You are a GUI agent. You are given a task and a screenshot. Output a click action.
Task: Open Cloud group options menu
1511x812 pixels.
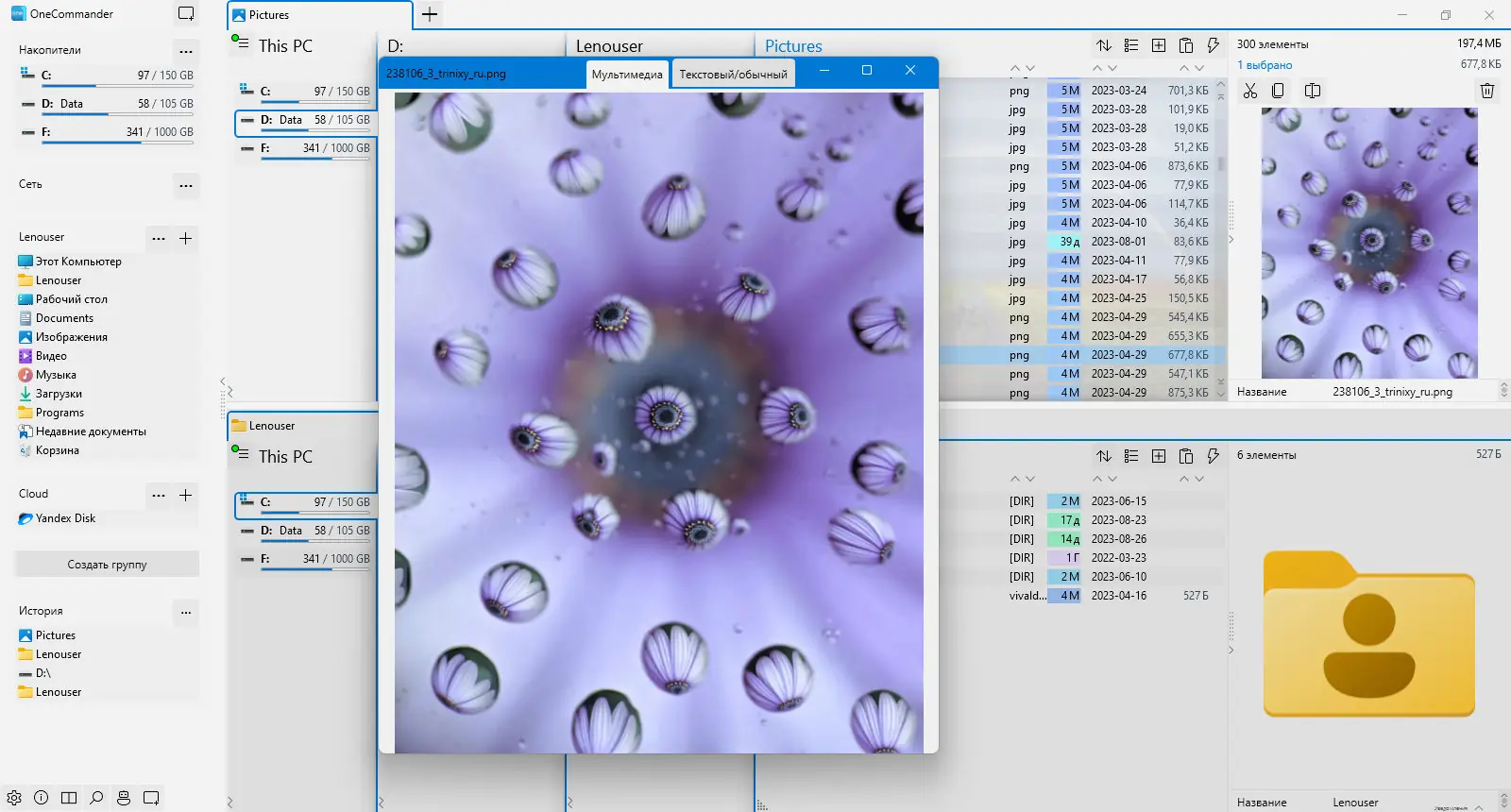[x=159, y=495]
